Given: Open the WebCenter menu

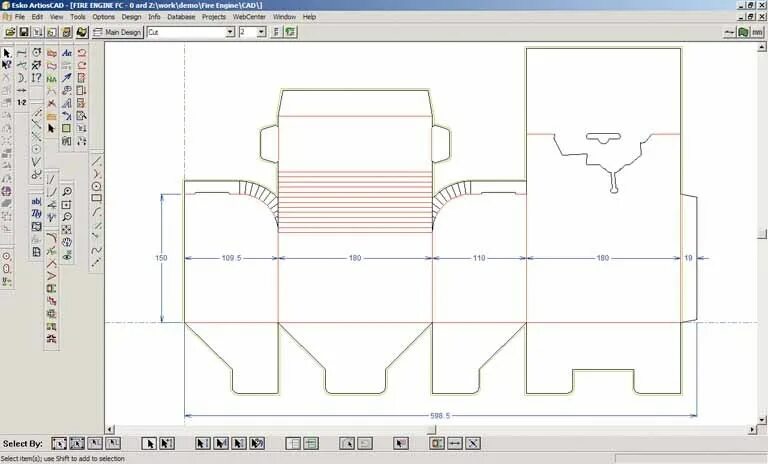Looking at the screenshot, I should 249,17.
